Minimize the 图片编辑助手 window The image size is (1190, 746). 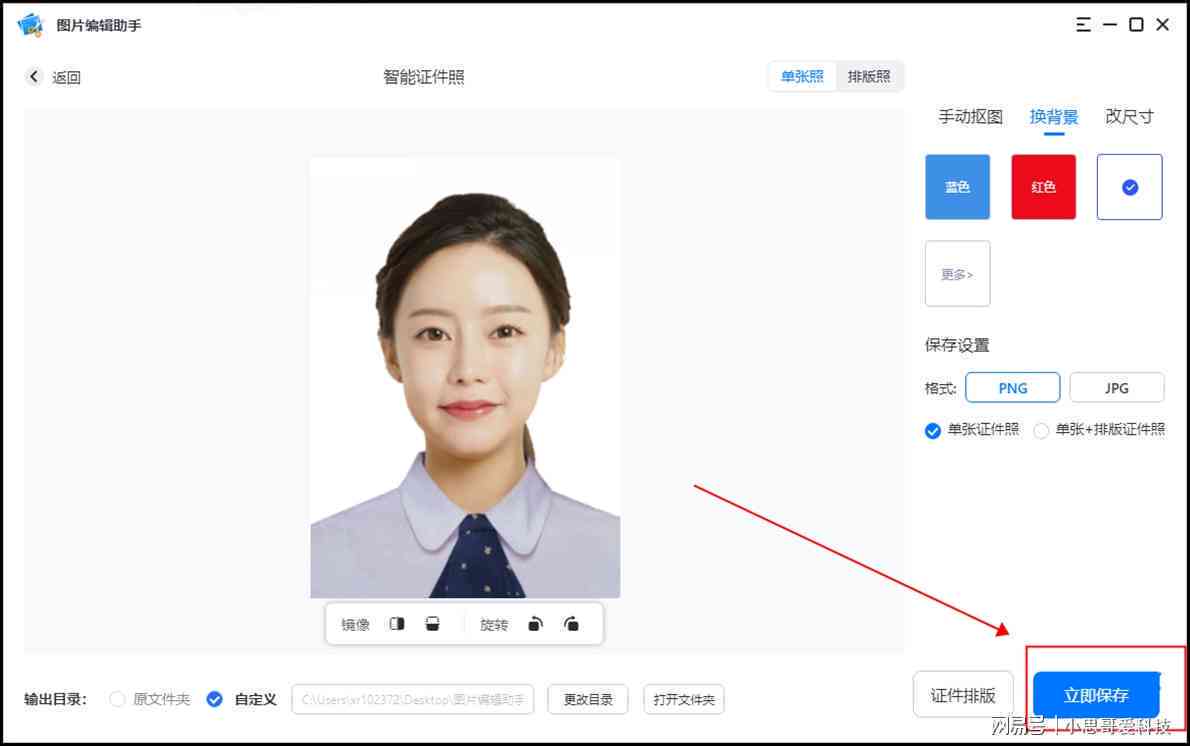[1110, 25]
